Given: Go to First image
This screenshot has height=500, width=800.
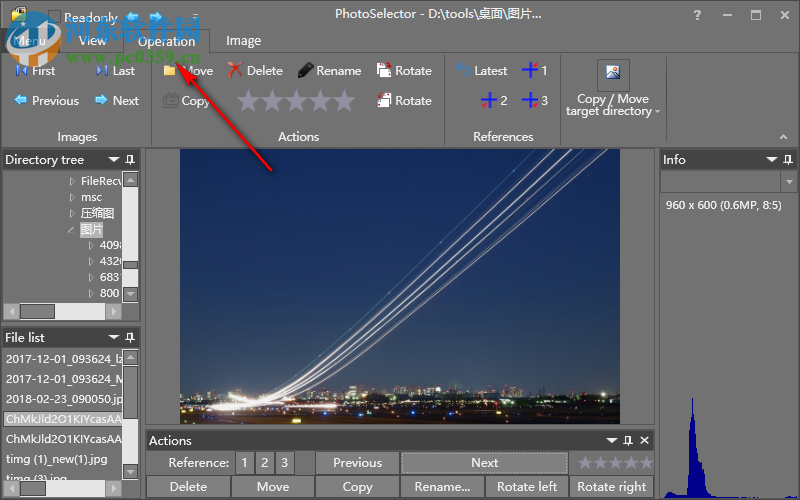Looking at the screenshot, I should tap(35, 71).
